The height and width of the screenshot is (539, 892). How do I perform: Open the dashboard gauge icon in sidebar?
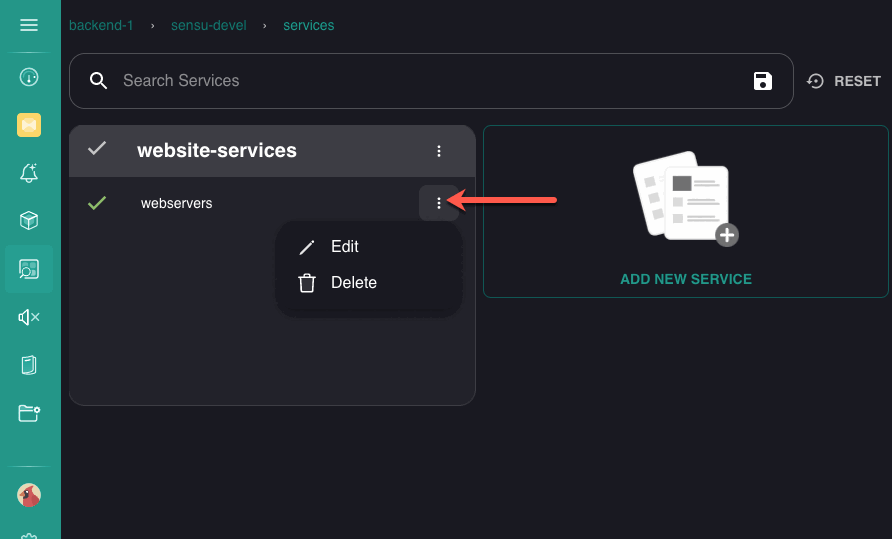tap(29, 77)
